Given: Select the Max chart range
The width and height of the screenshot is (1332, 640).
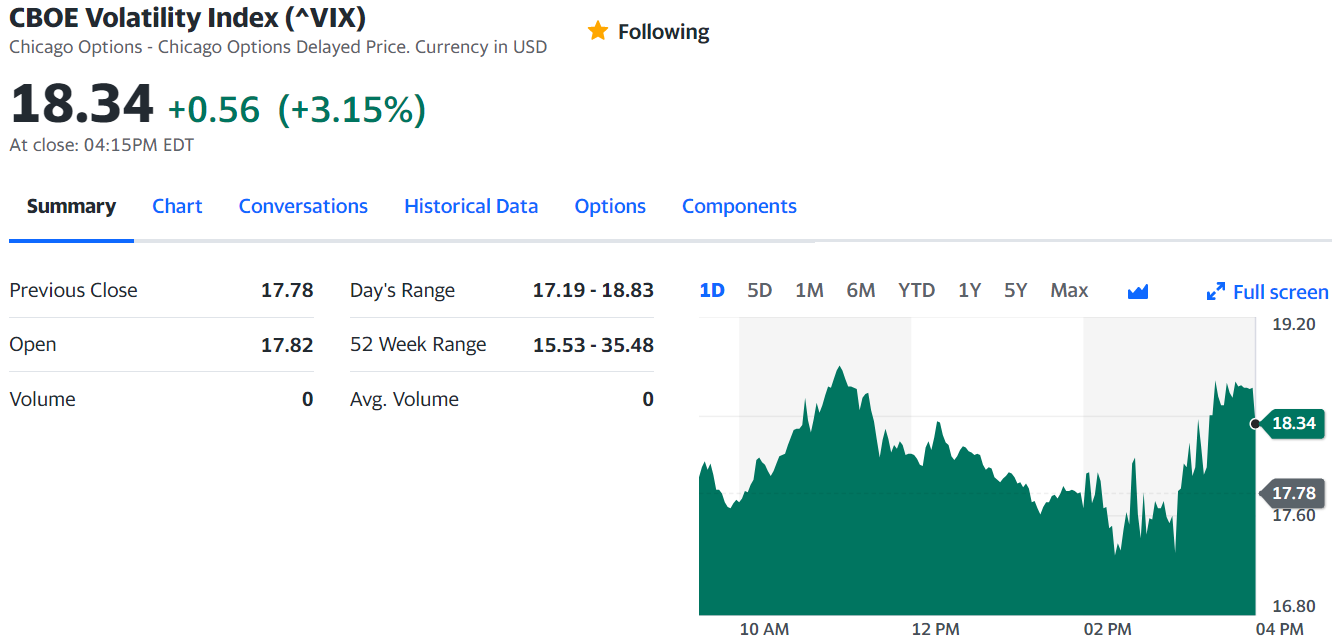Looking at the screenshot, I should (1069, 291).
